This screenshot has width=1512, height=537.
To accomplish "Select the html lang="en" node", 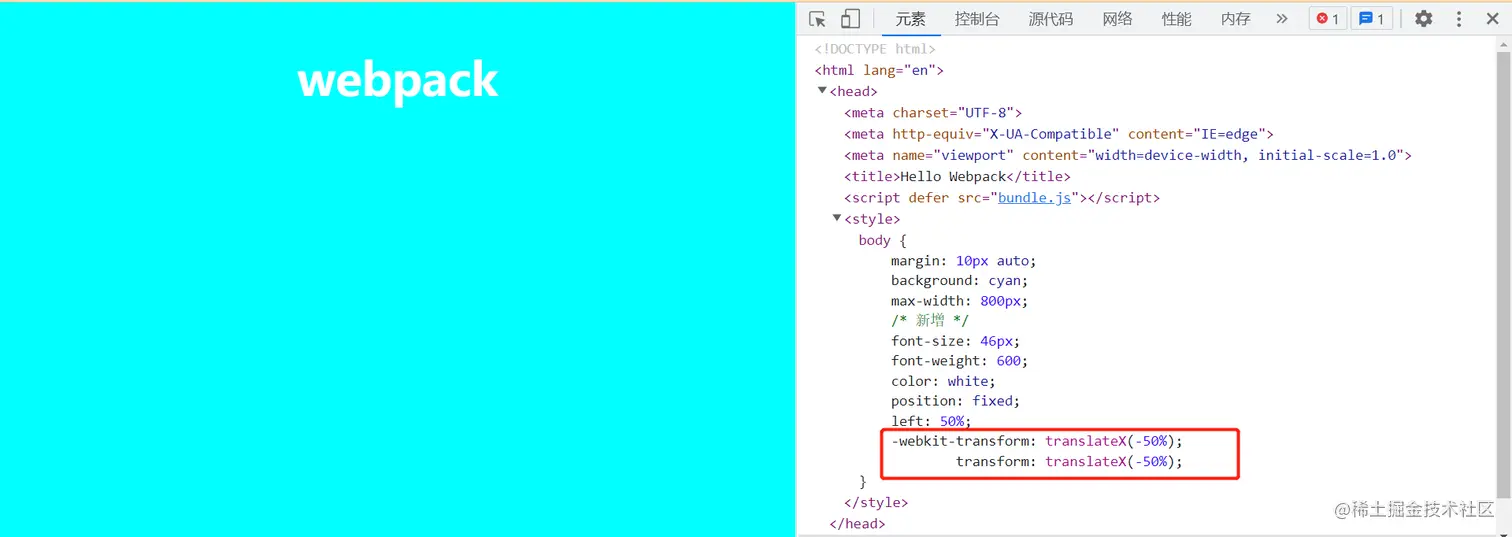I will coord(879,70).
